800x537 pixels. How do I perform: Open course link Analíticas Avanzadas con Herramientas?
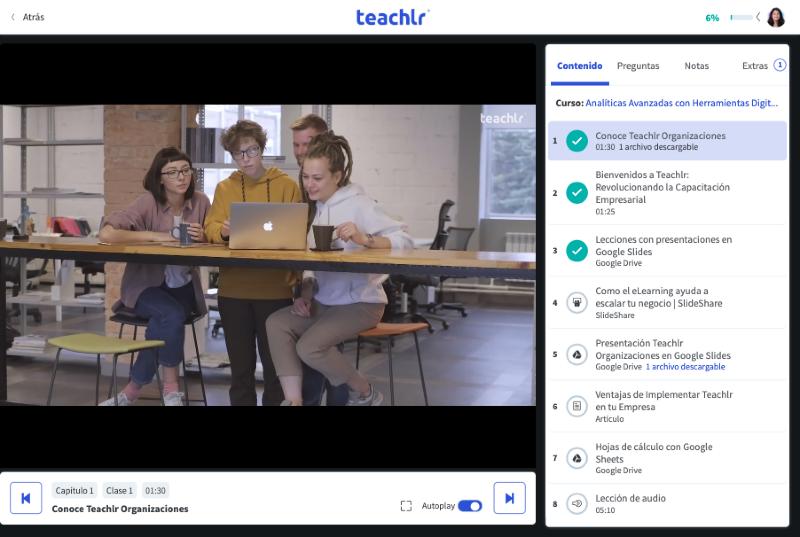pos(682,103)
